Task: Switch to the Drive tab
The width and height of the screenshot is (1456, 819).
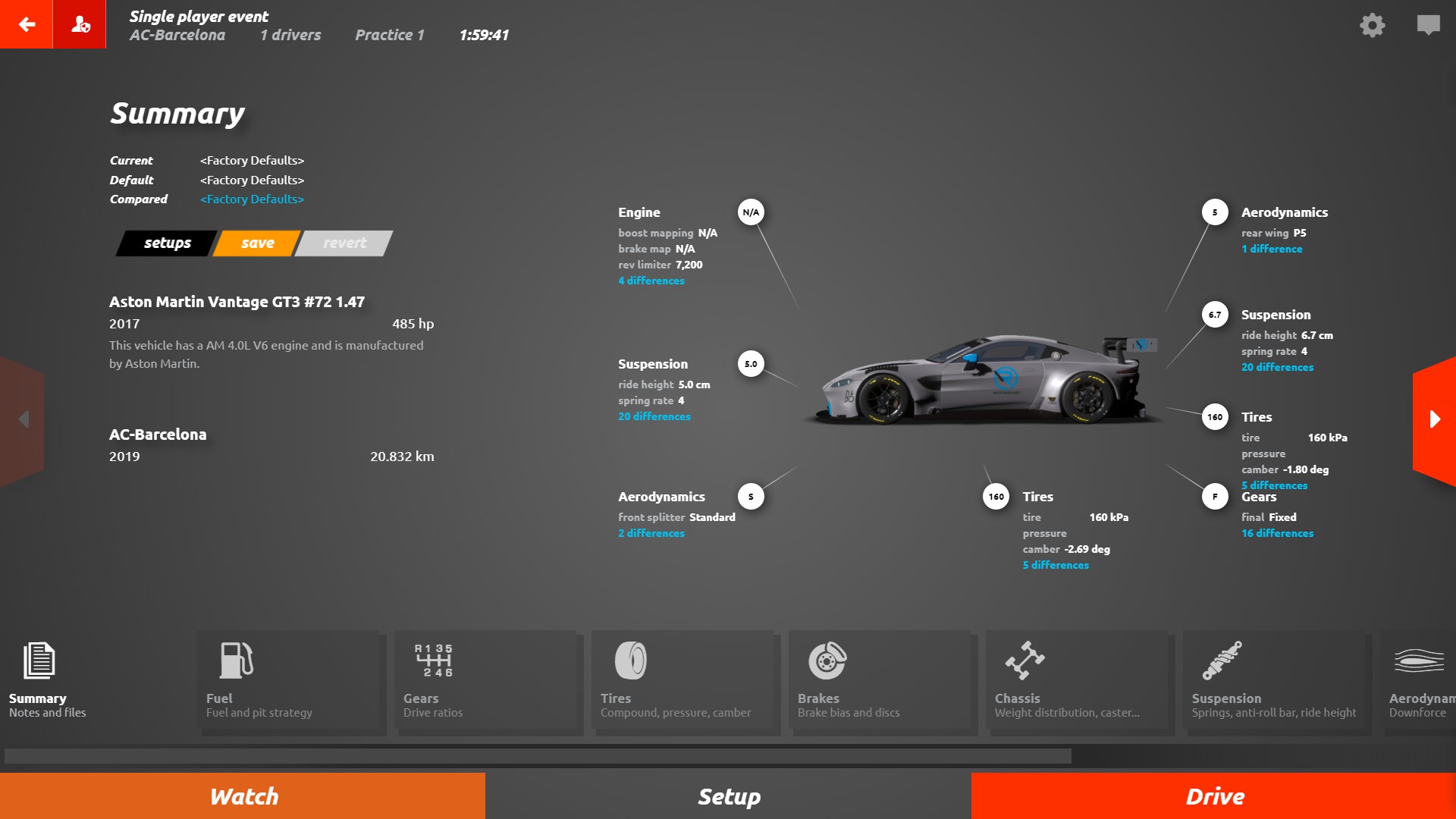Action: tap(1213, 795)
